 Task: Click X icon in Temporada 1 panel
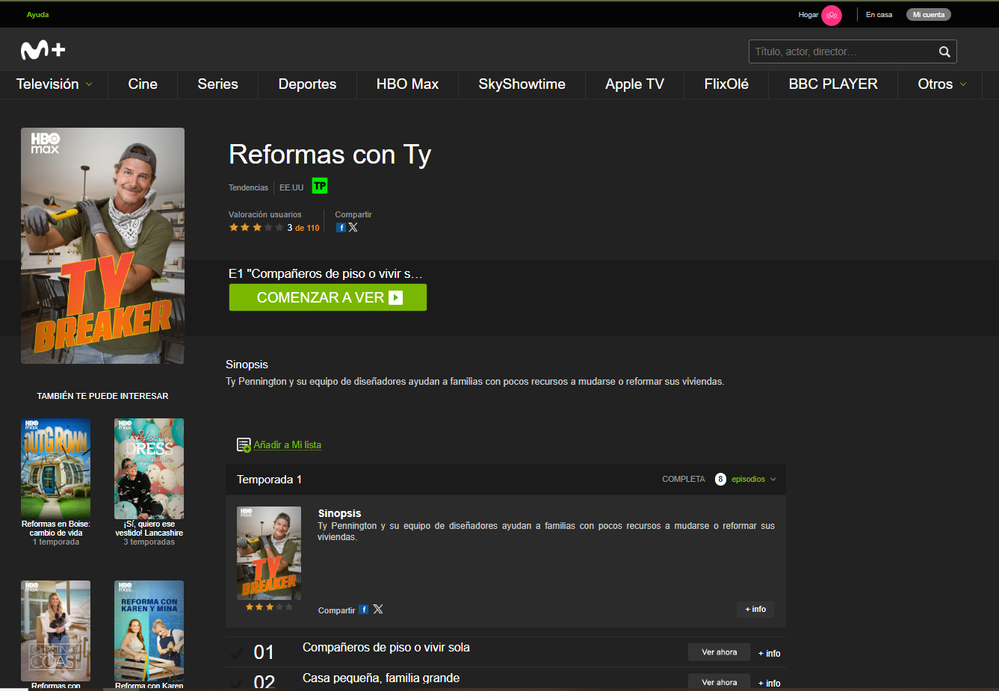click(378, 610)
